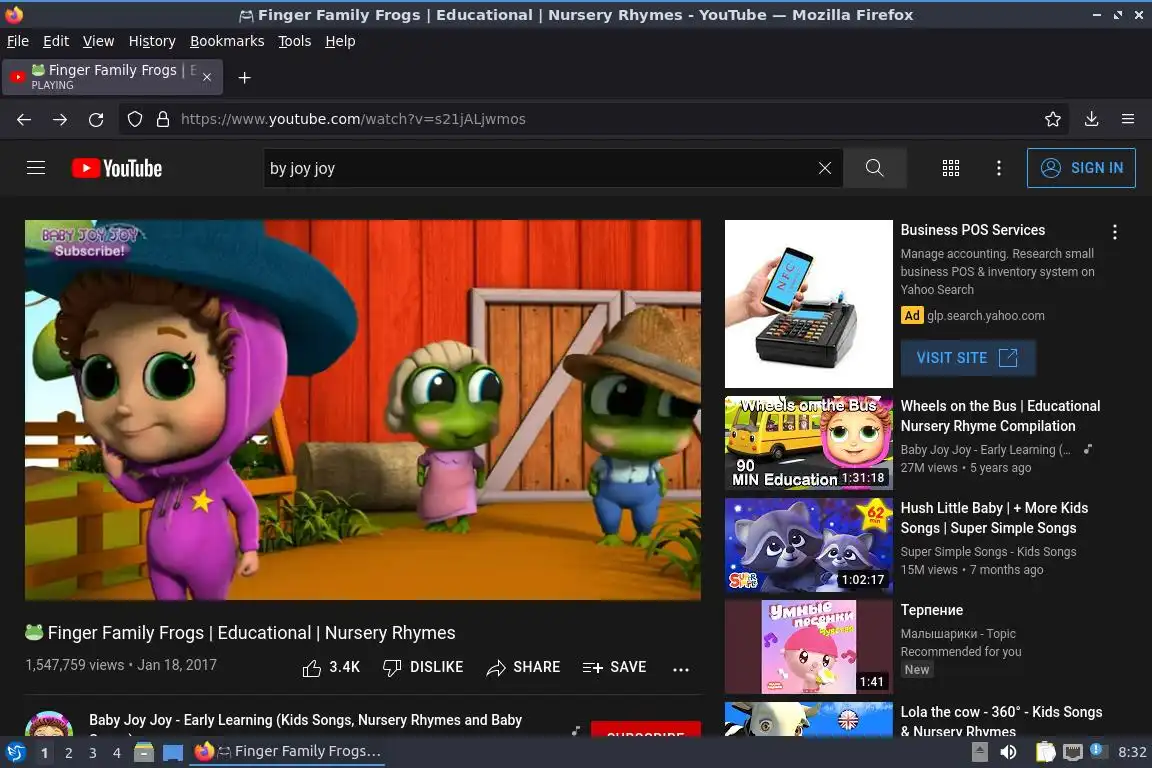The image size is (1152, 768).
Task: Click the Business POS ad thumbnail
Action: point(808,304)
